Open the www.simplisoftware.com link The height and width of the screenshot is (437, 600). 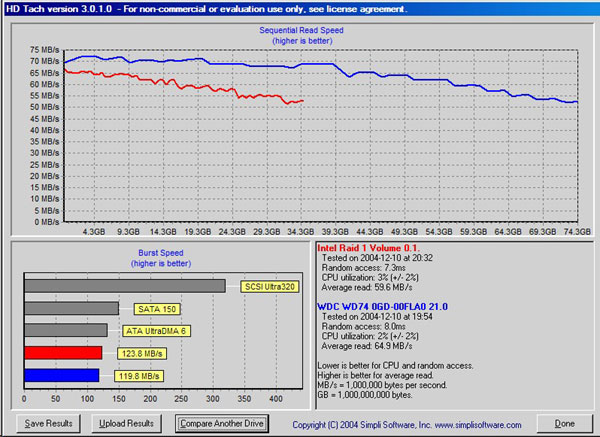[478, 425]
